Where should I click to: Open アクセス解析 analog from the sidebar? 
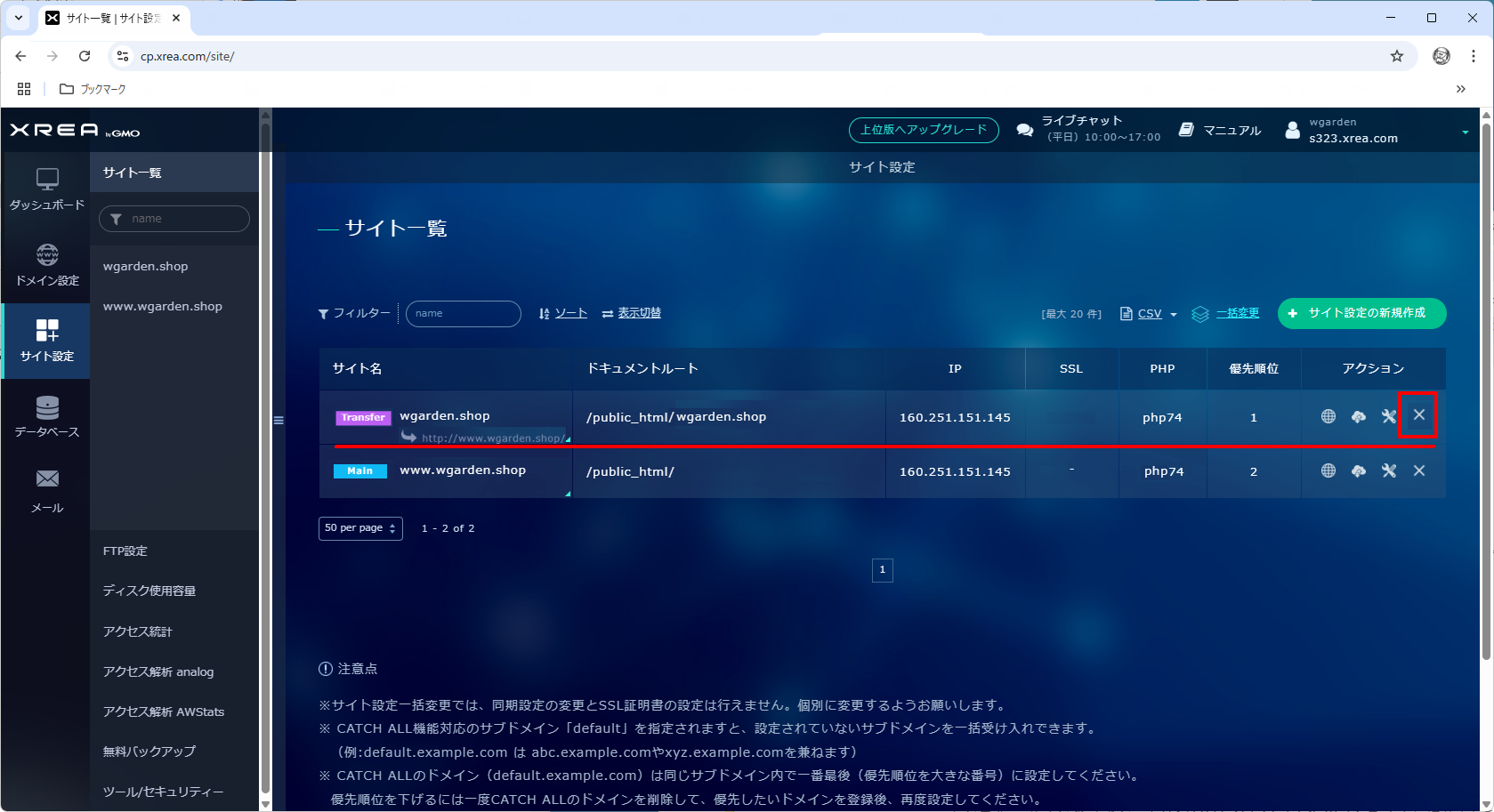click(x=157, y=671)
